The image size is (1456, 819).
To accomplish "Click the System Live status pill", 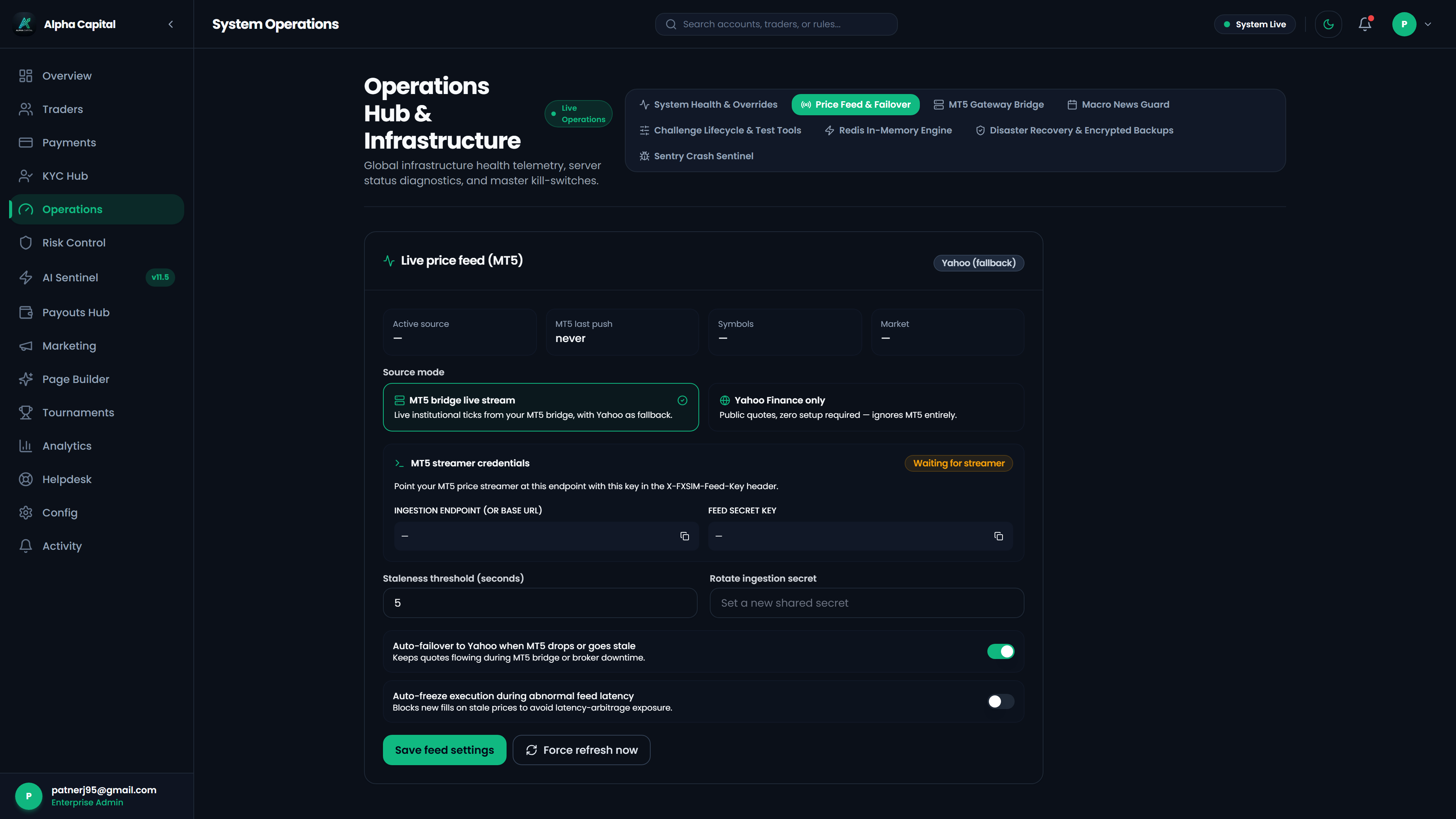I will (1255, 24).
